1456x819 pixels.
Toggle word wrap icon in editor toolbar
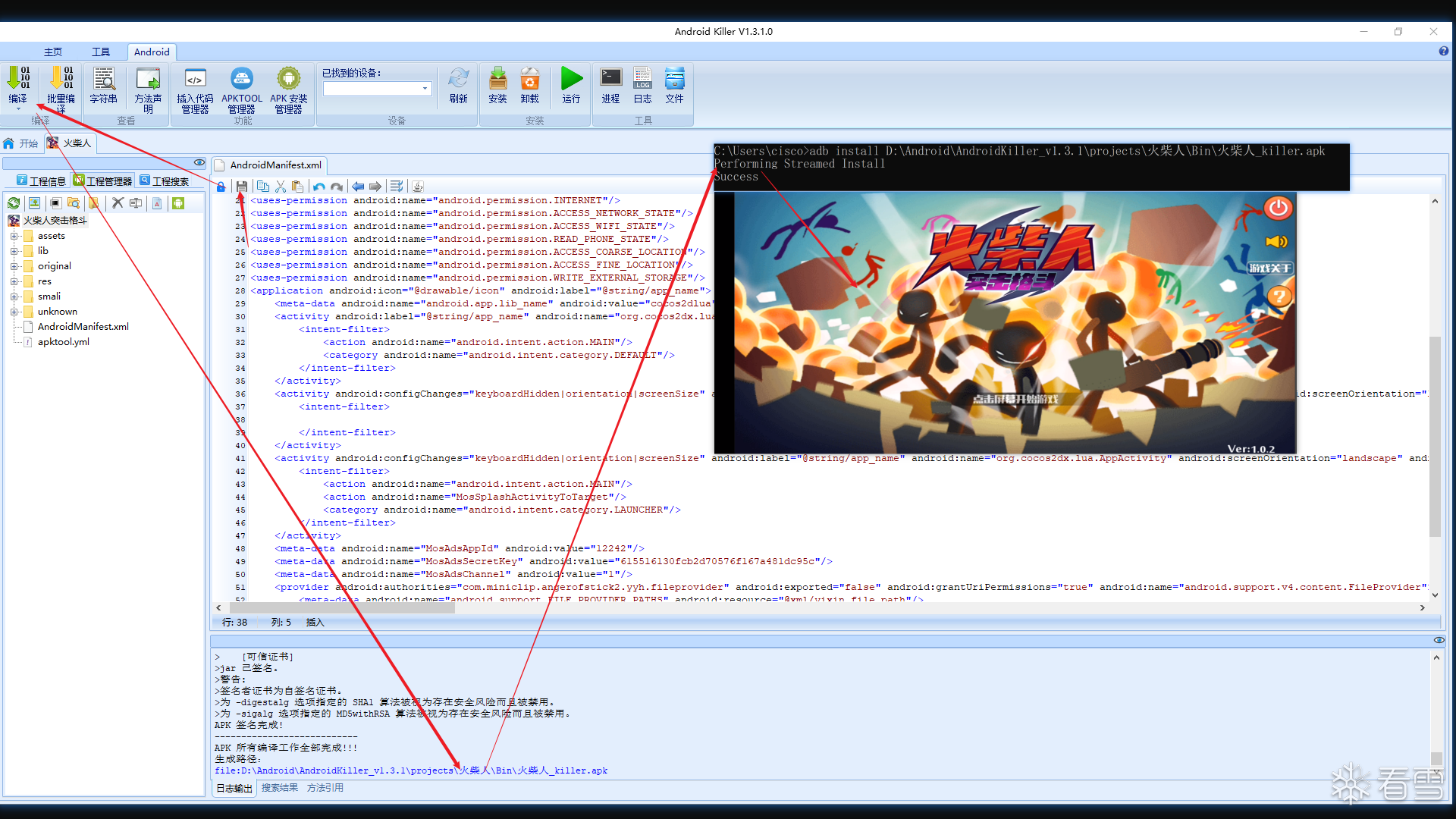point(397,186)
